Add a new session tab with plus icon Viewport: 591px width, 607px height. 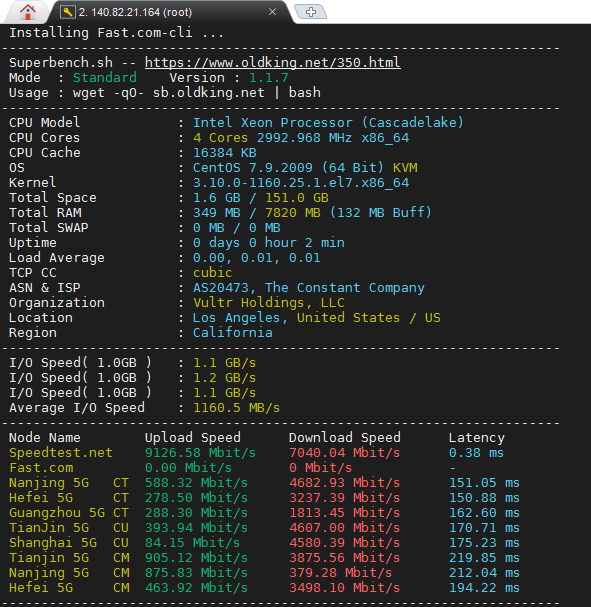click(311, 12)
